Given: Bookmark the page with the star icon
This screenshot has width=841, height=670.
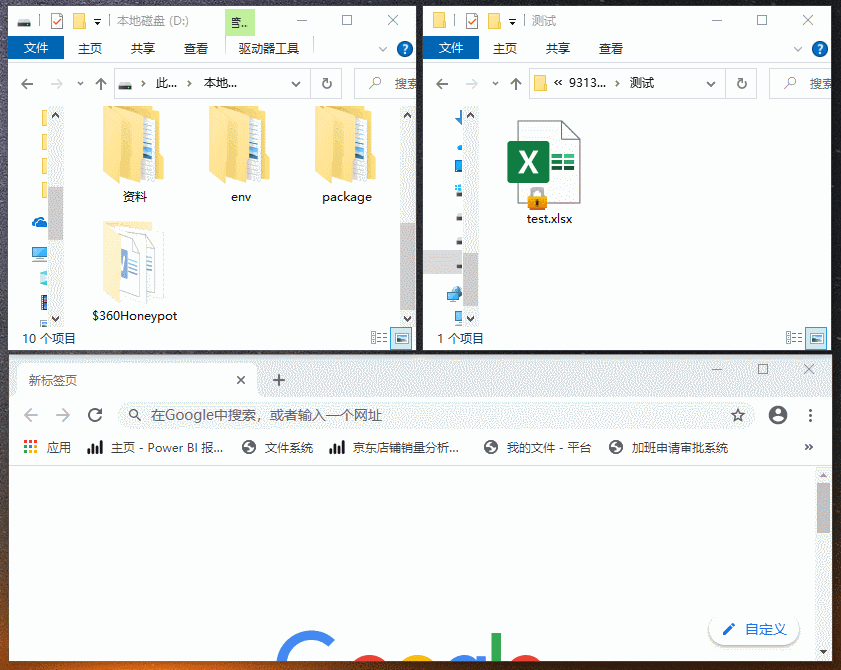Looking at the screenshot, I should tap(738, 415).
